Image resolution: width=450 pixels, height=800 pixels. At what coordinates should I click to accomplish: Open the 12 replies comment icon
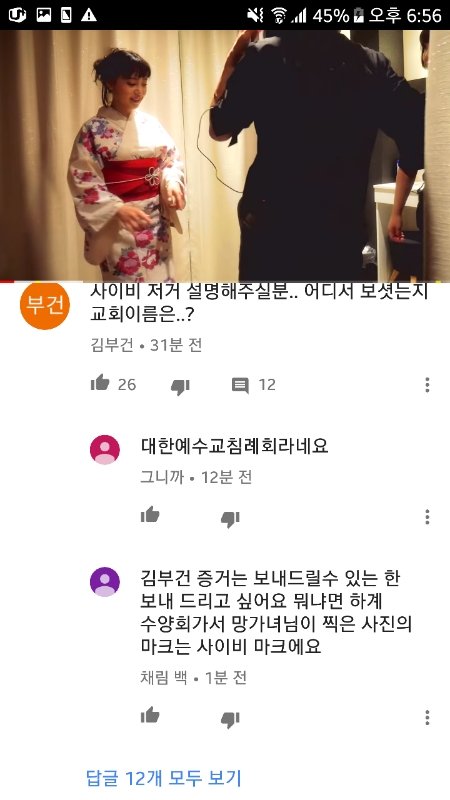click(x=240, y=385)
